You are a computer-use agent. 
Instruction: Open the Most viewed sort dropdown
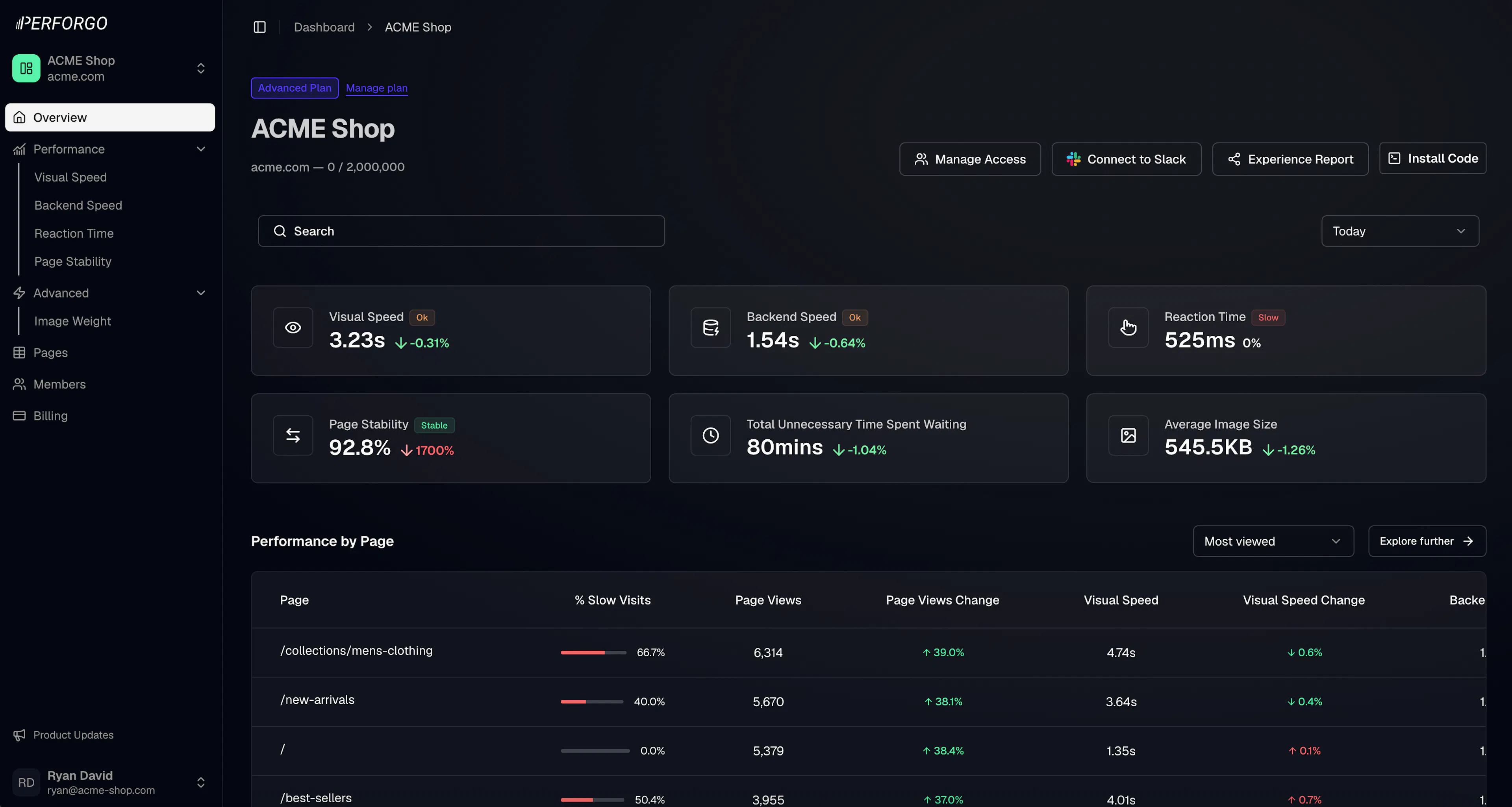pos(1273,541)
